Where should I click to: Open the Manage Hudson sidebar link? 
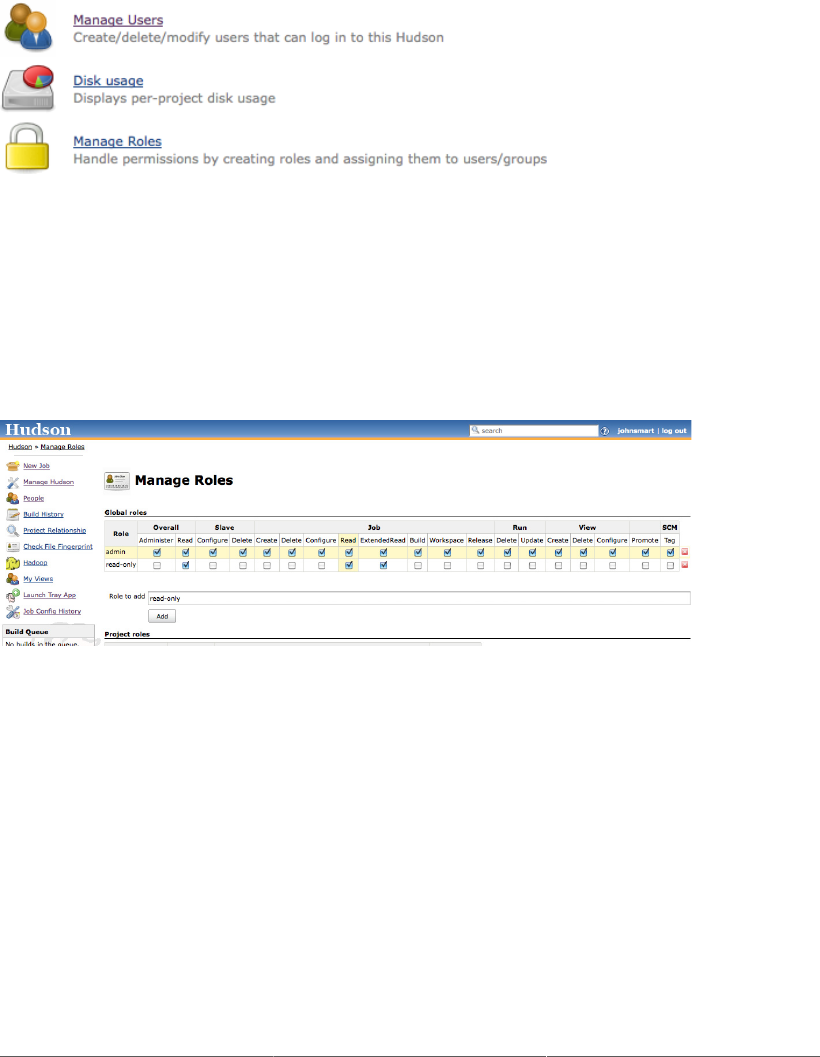(49, 482)
